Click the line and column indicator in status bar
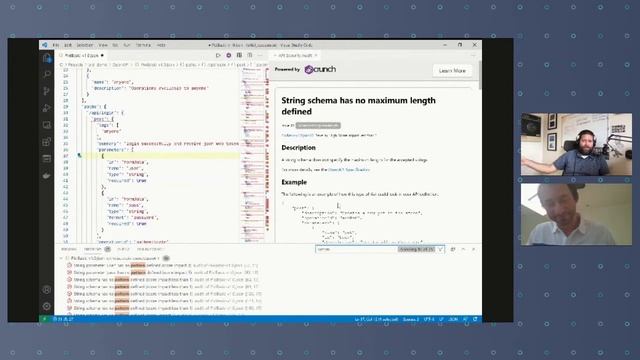This screenshot has width=640, height=360. pyautogui.click(x=376, y=319)
